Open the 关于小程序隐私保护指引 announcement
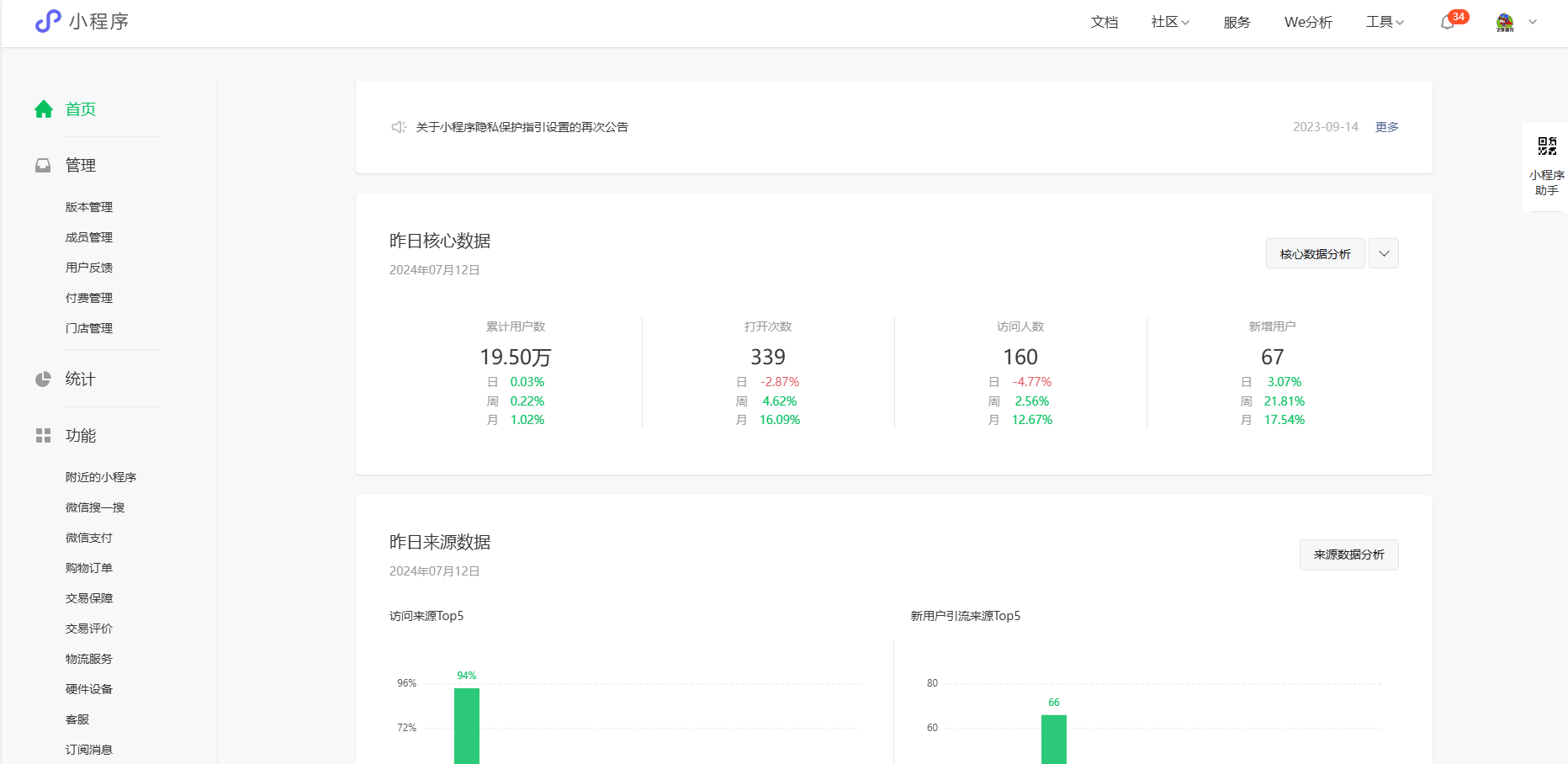 522,127
